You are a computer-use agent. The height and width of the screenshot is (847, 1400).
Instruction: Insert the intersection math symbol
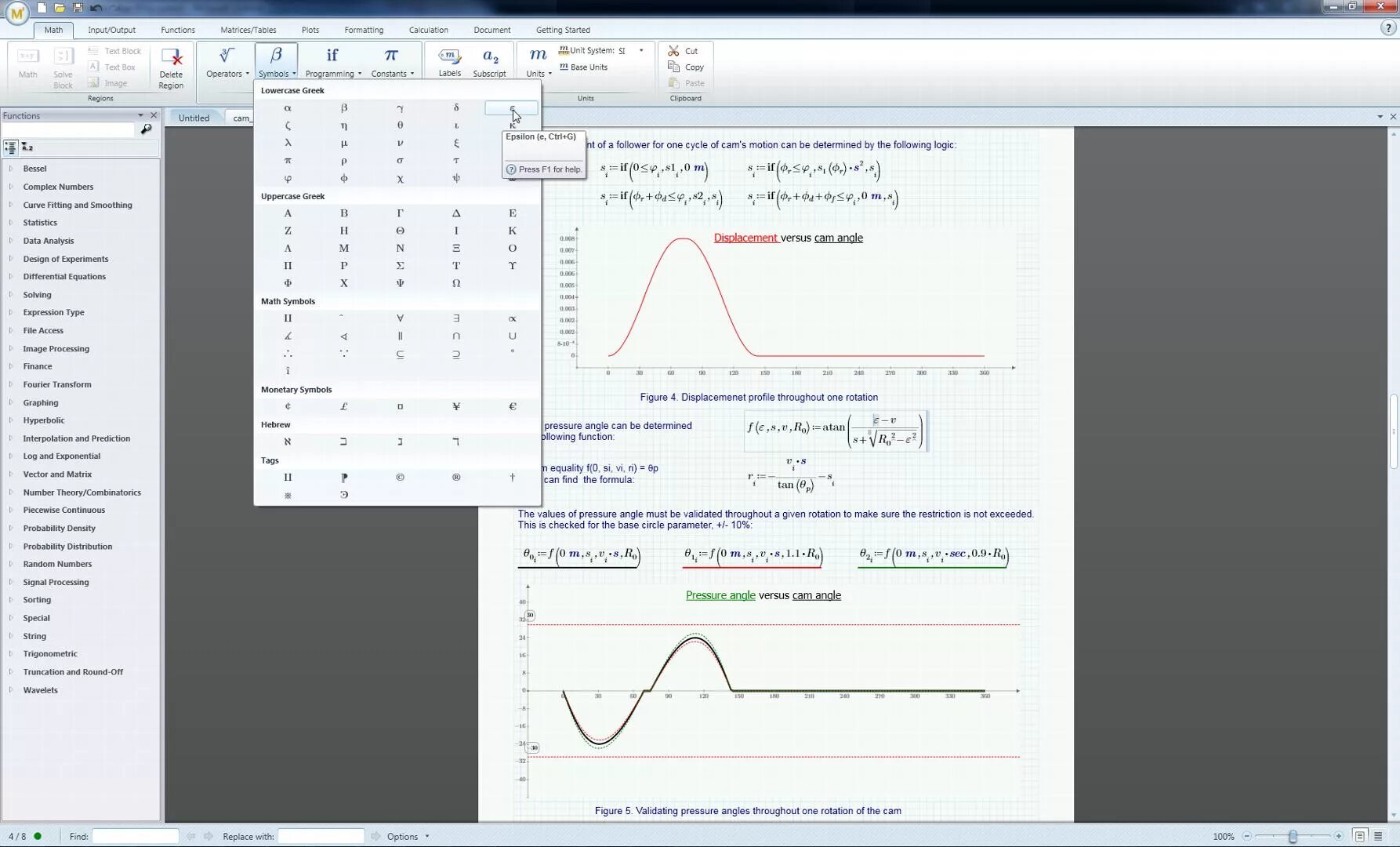[x=456, y=336]
